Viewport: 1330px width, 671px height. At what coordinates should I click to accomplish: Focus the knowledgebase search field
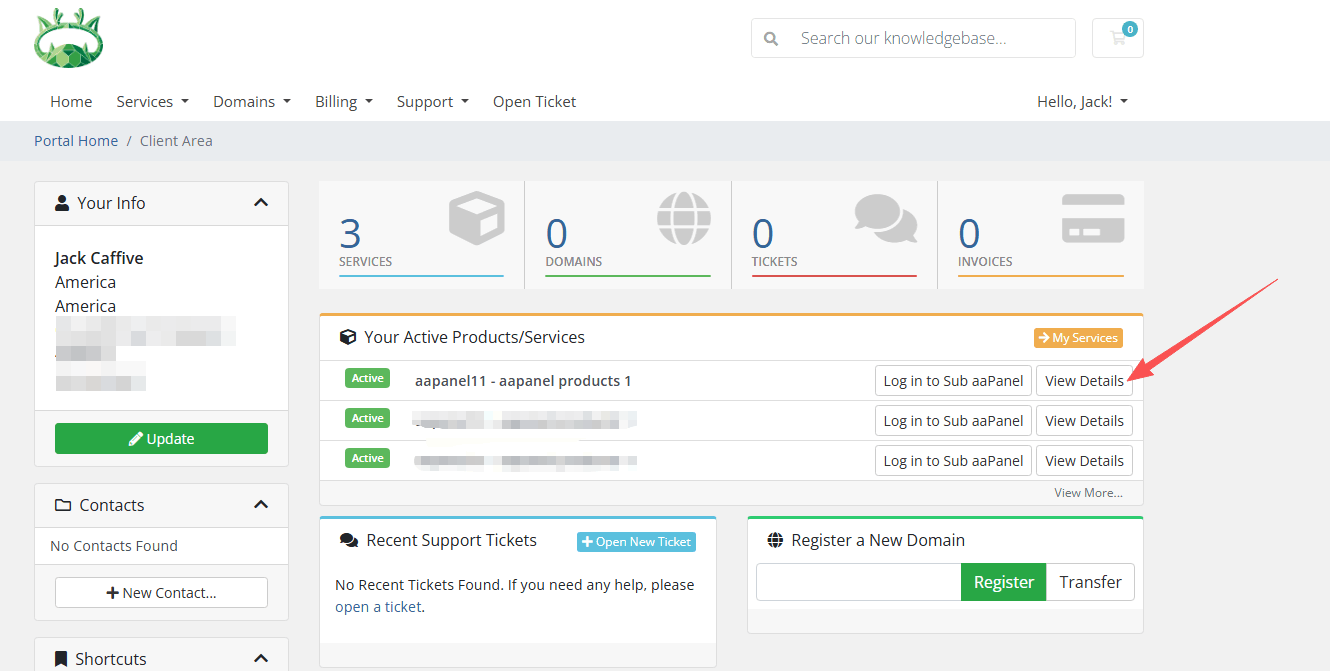pos(930,39)
